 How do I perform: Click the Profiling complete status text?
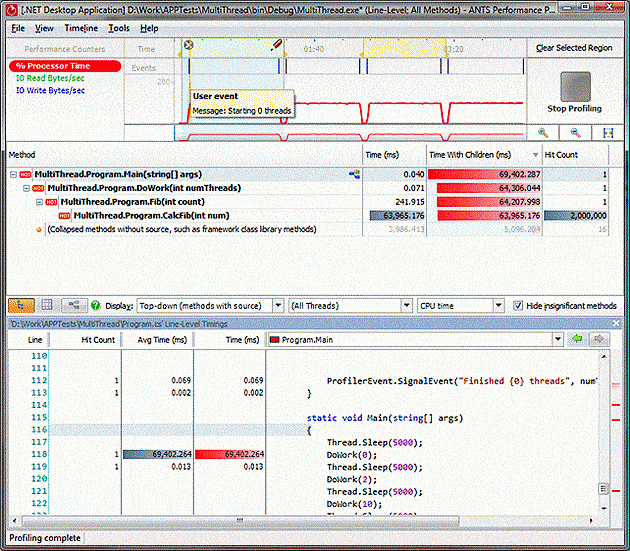pyautogui.click(x=45, y=538)
